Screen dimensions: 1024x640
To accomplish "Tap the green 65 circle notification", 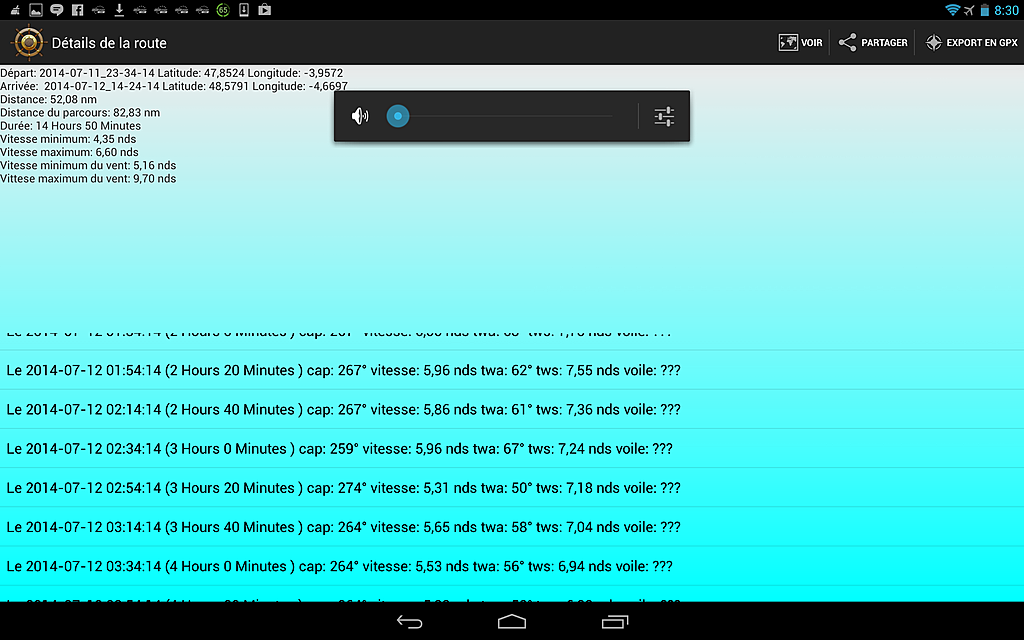I will click(x=223, y=10).
